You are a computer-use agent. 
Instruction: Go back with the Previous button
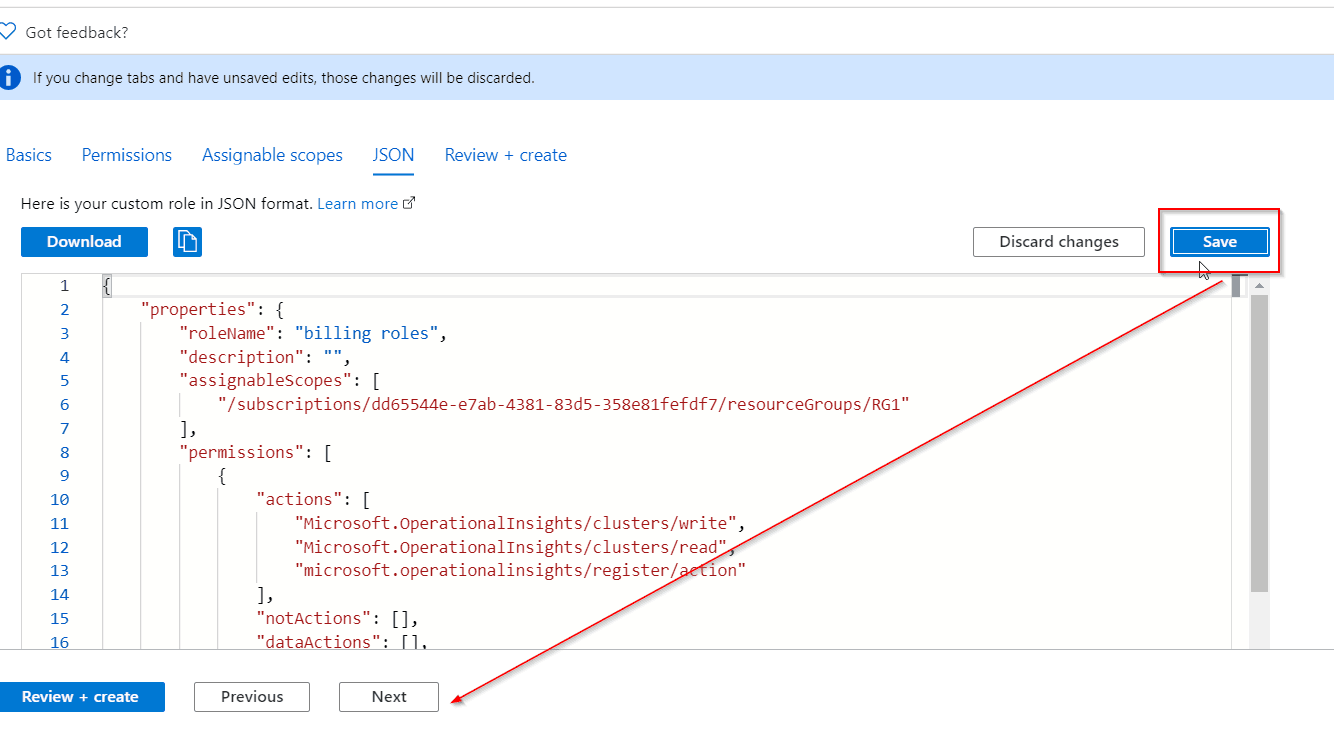[252, 697]
